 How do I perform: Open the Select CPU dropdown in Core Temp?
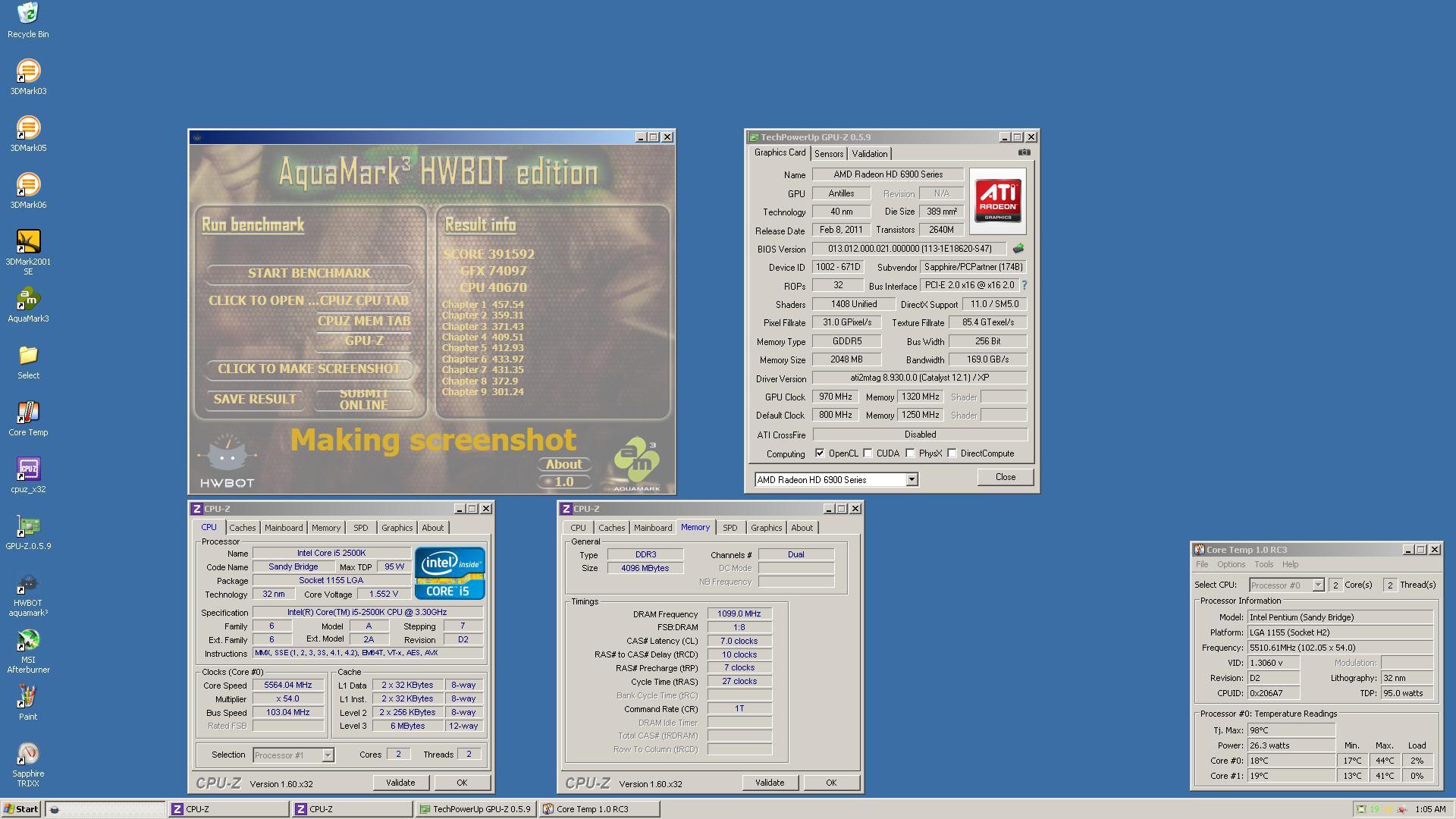[x=1318, y=585]
